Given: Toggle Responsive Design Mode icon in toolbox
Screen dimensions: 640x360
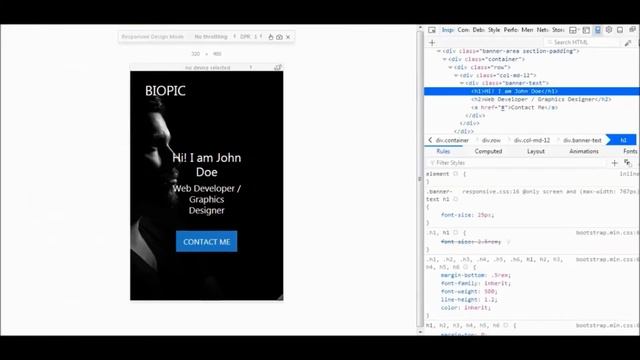Looking at the screenshot, I should [598, 30].
